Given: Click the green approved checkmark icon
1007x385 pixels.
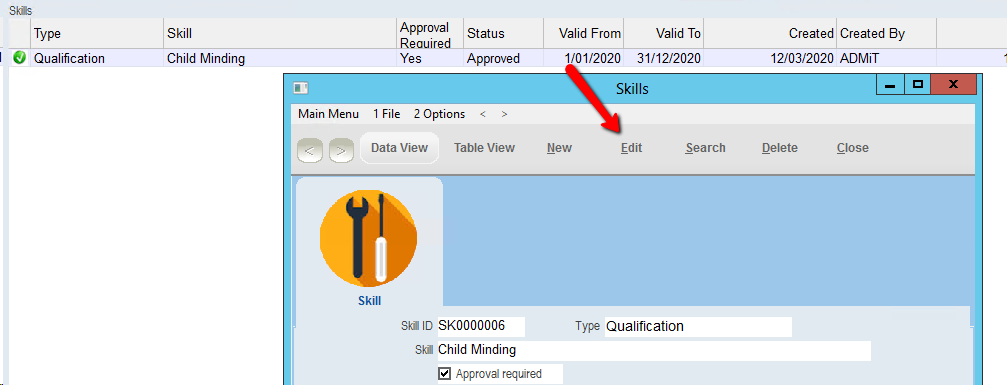Looking at the screenshot, I should coord(20,58).
